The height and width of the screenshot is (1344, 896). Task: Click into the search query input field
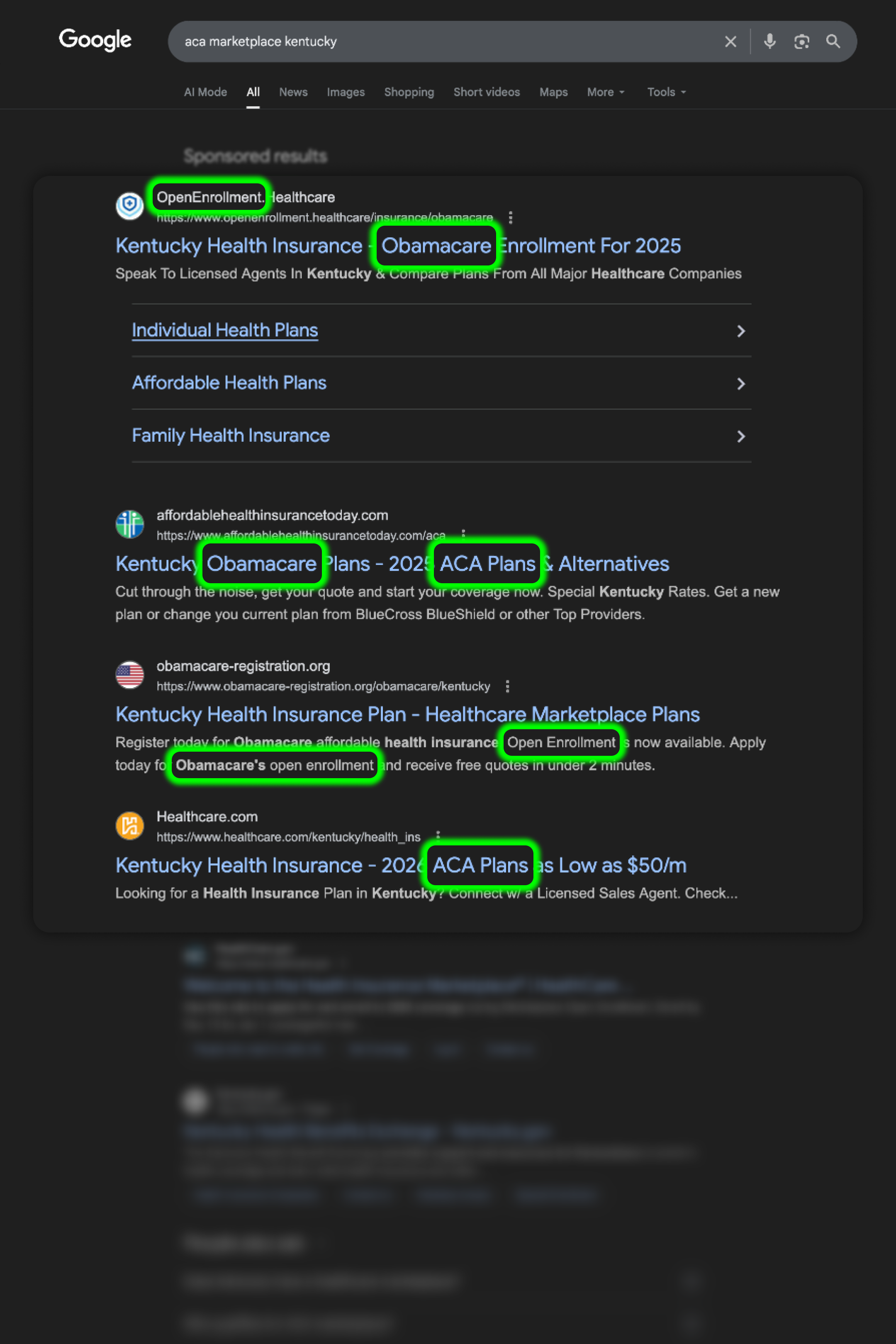(x=434, y=42)
